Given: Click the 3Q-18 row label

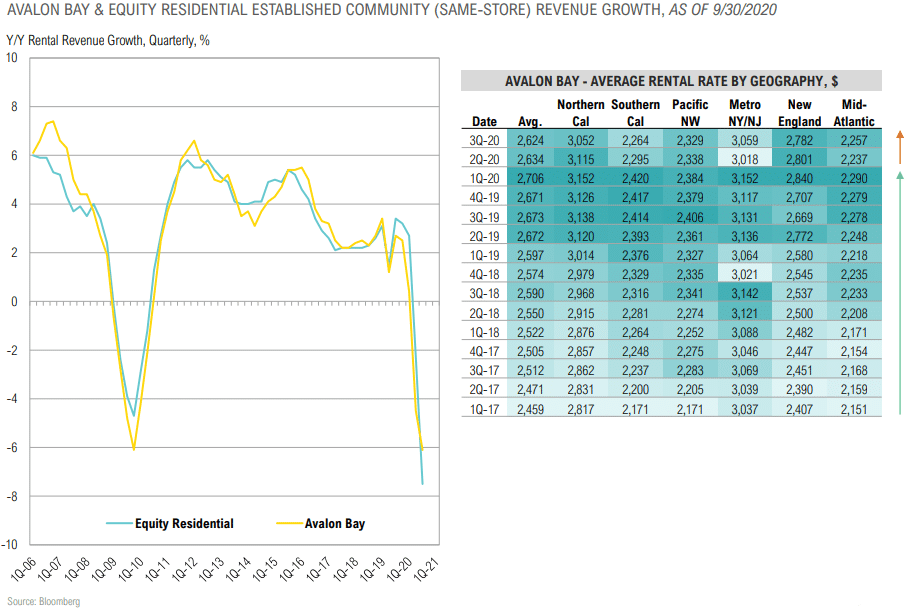Looking at the screenshot, I should (x=484, y=294).
